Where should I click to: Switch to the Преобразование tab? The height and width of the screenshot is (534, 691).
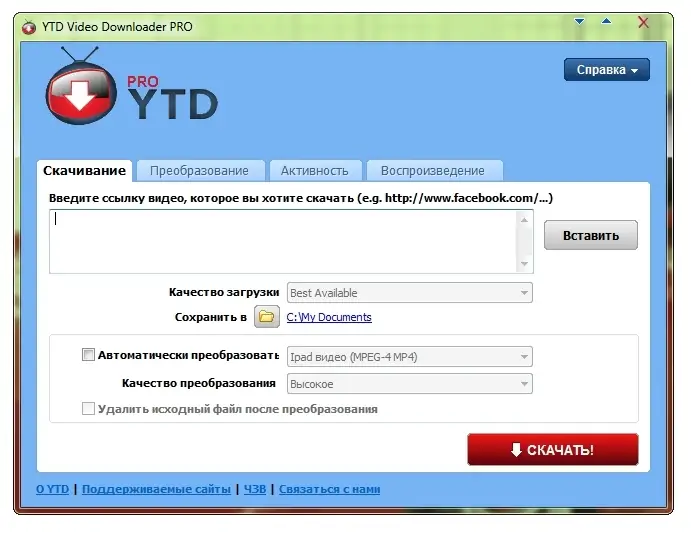(x=201, y=171)
